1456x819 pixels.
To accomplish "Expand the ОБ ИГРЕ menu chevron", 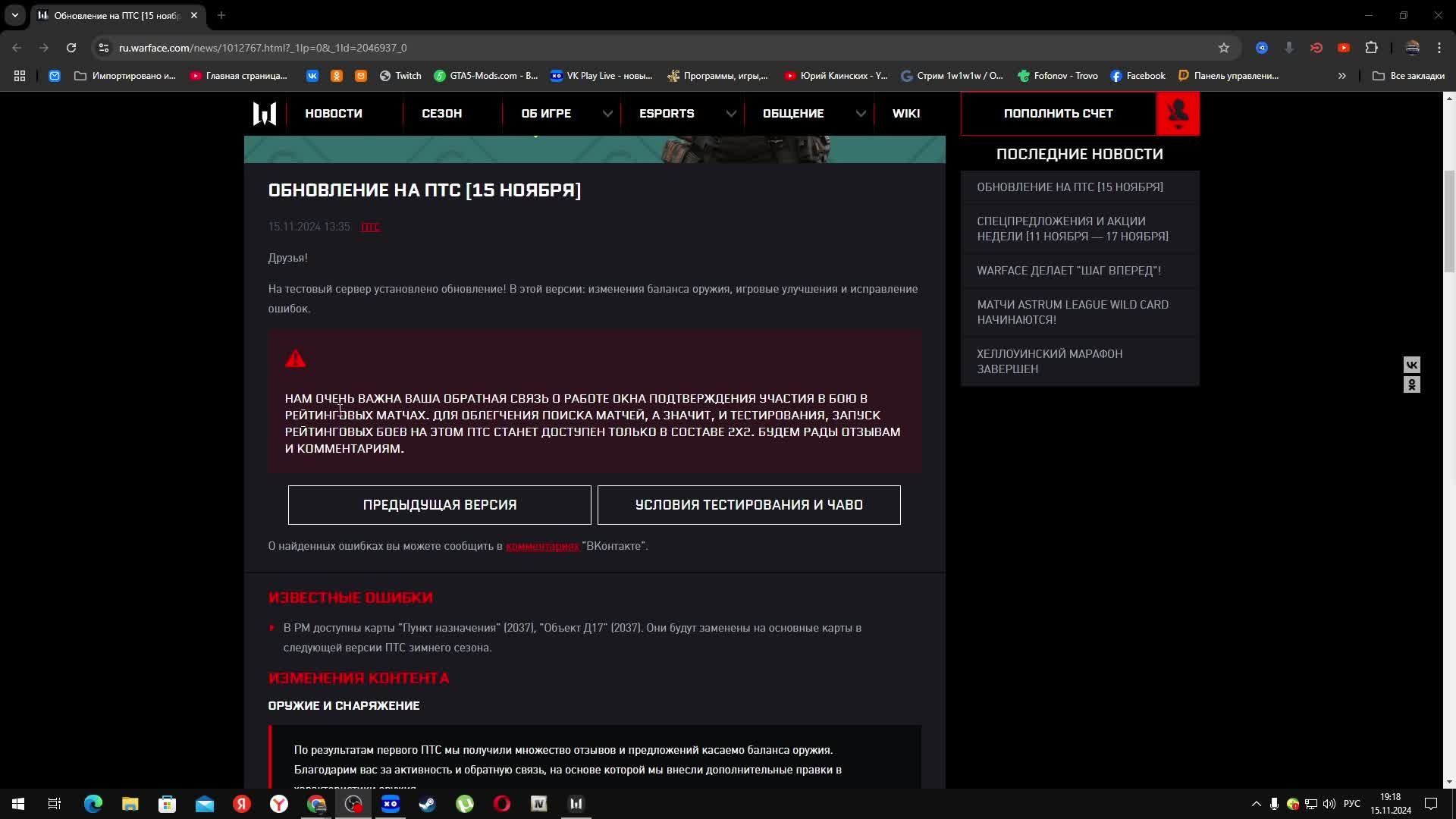I will click(x=607, y=114).
